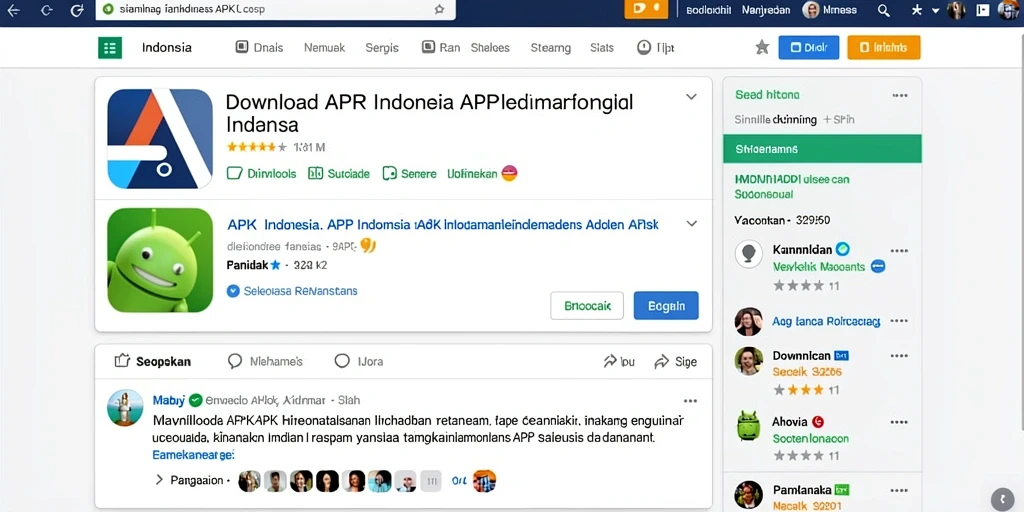Click the Dimlools link
1024x512 pixels.
pyautogui.click(x=261, y=174)
